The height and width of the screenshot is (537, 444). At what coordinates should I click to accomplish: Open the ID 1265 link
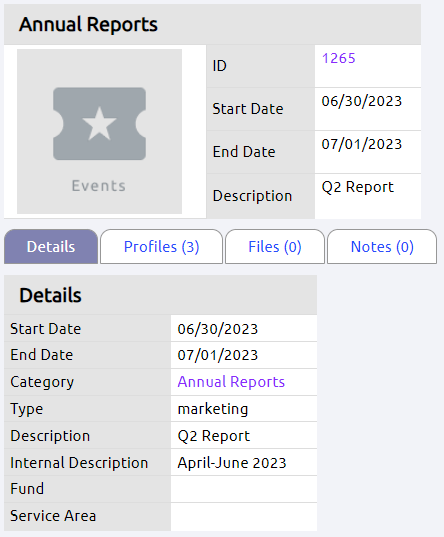click(338, 58)
